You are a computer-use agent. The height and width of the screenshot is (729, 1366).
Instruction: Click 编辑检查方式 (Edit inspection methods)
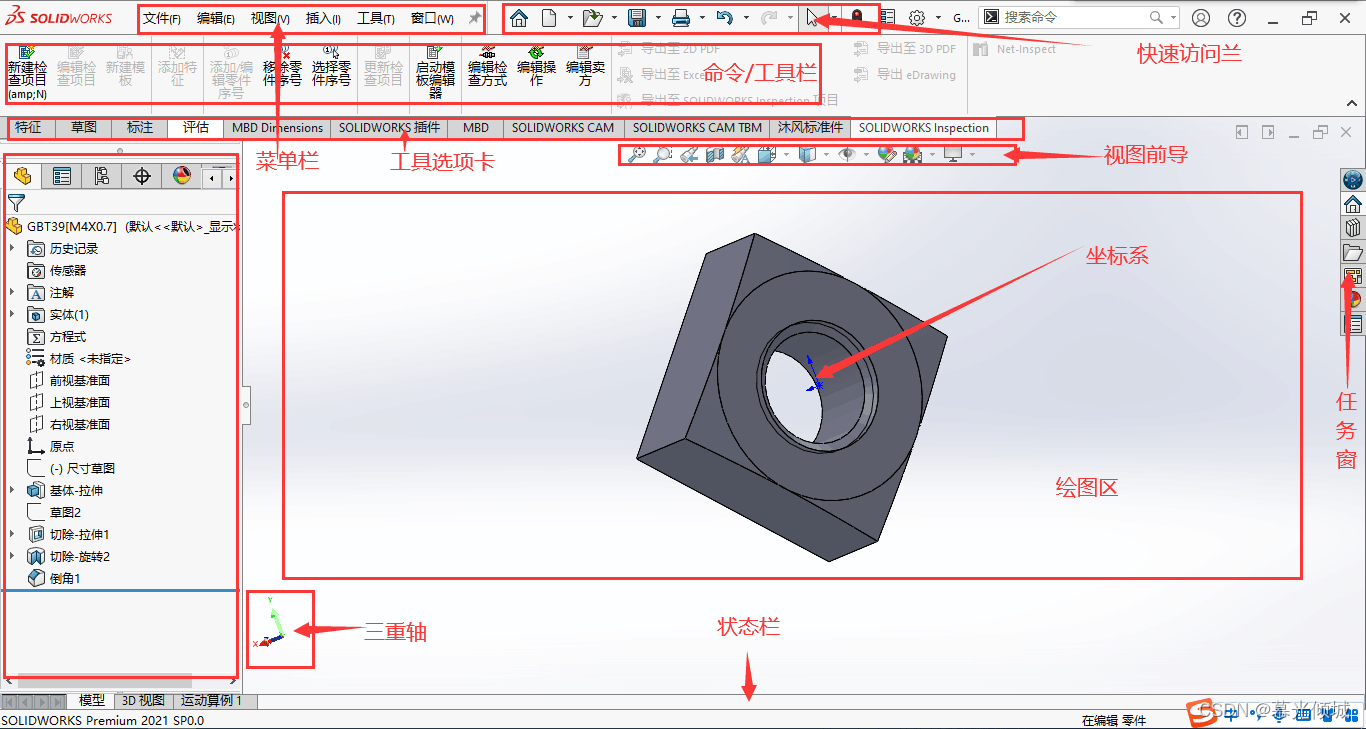(x=487, y=66)
